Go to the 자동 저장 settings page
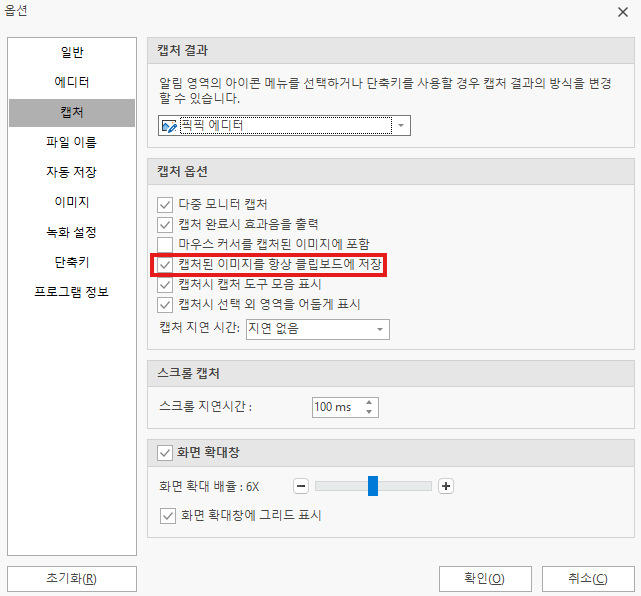This screenshot has width=641, height=596. coord(72,172)
